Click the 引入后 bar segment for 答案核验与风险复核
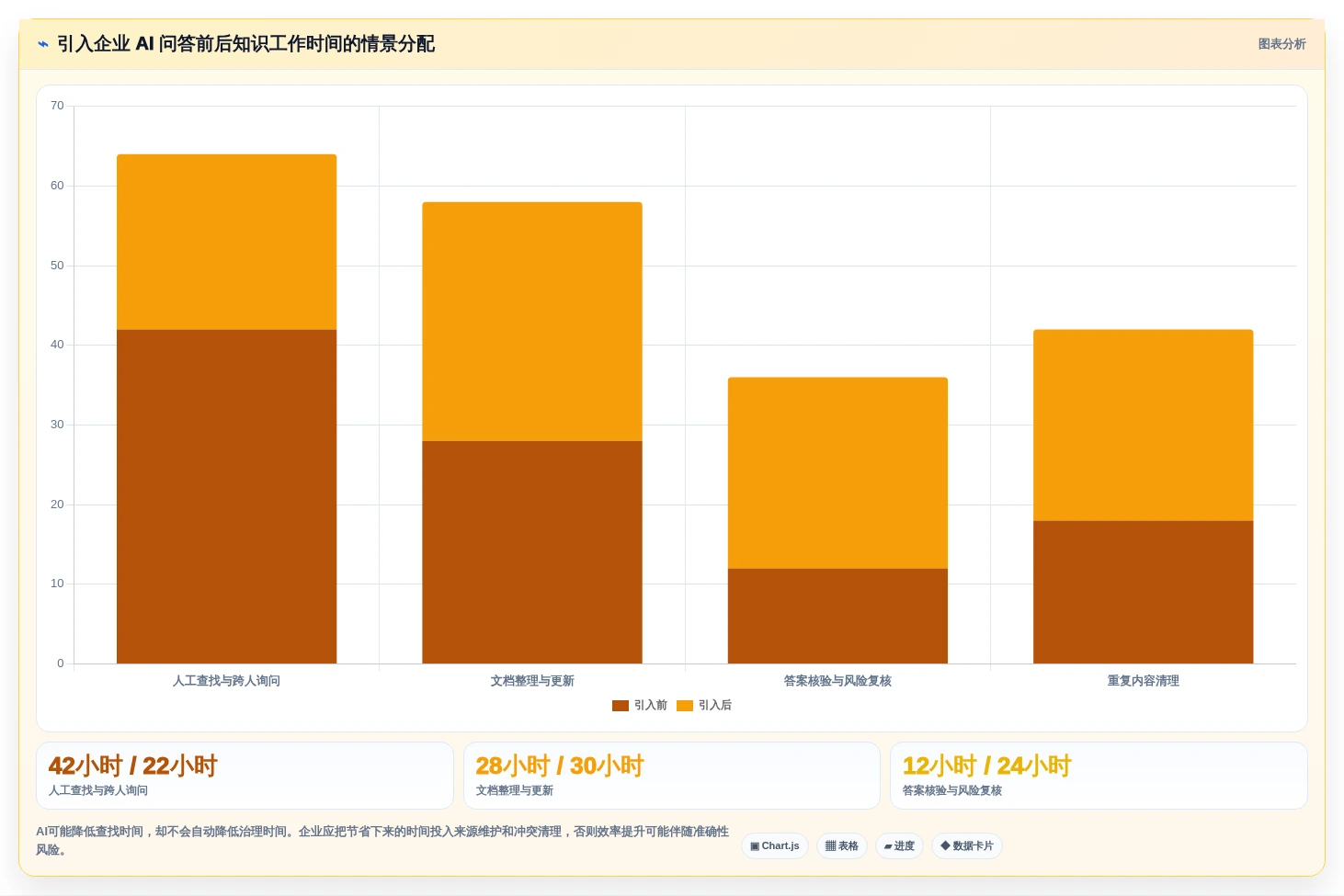The height and width of the screenshot is (896, 1344). pos(837,473)
